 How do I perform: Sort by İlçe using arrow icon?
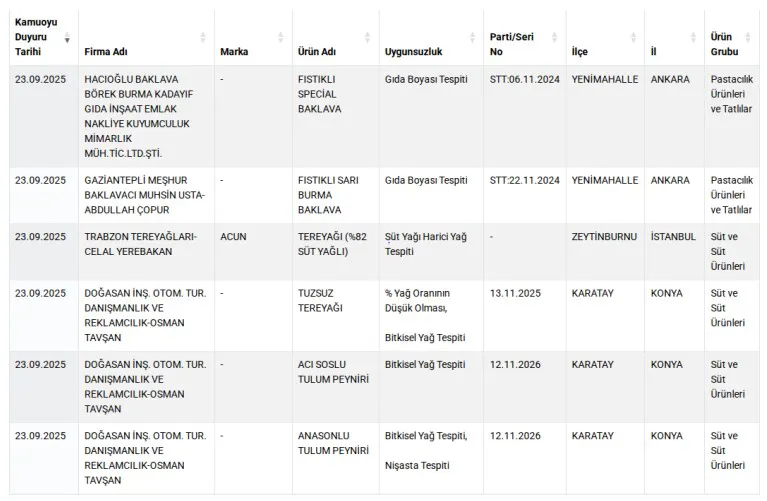pyautogui.click(x=633, y=37)
